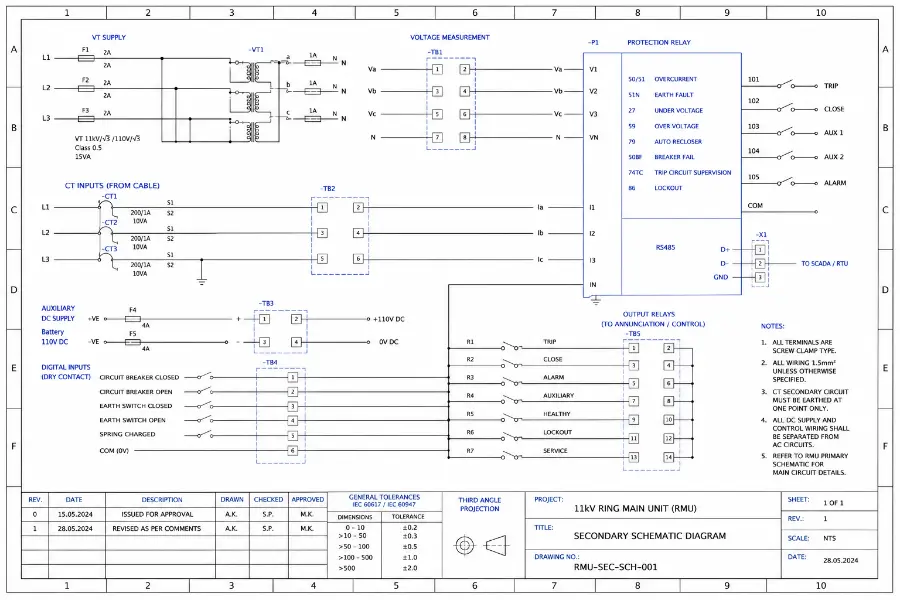The height and width of the screenshot is (600, 900).
Task: Click the F1 fuse symbol on line L1
Action: [x=86, y=58]
